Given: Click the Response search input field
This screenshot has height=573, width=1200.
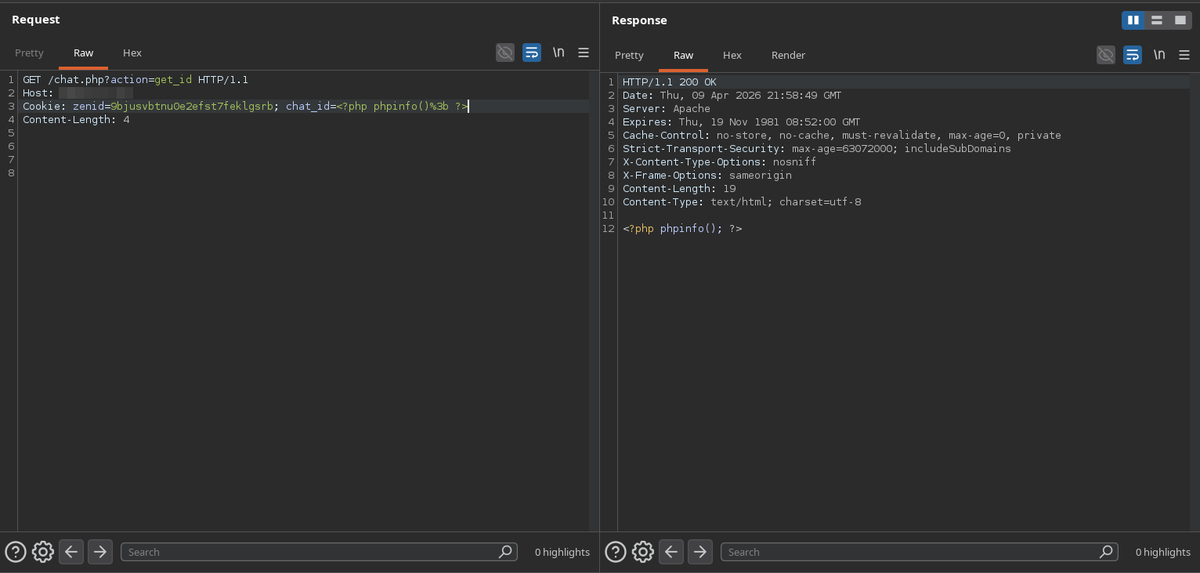Looking at the screenshot, I should coord(919,552).
